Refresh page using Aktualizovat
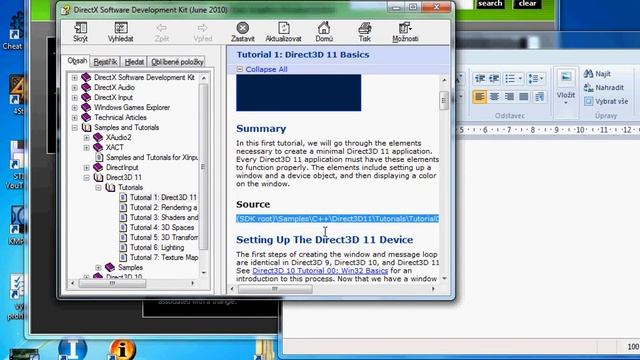 (283, 32)
